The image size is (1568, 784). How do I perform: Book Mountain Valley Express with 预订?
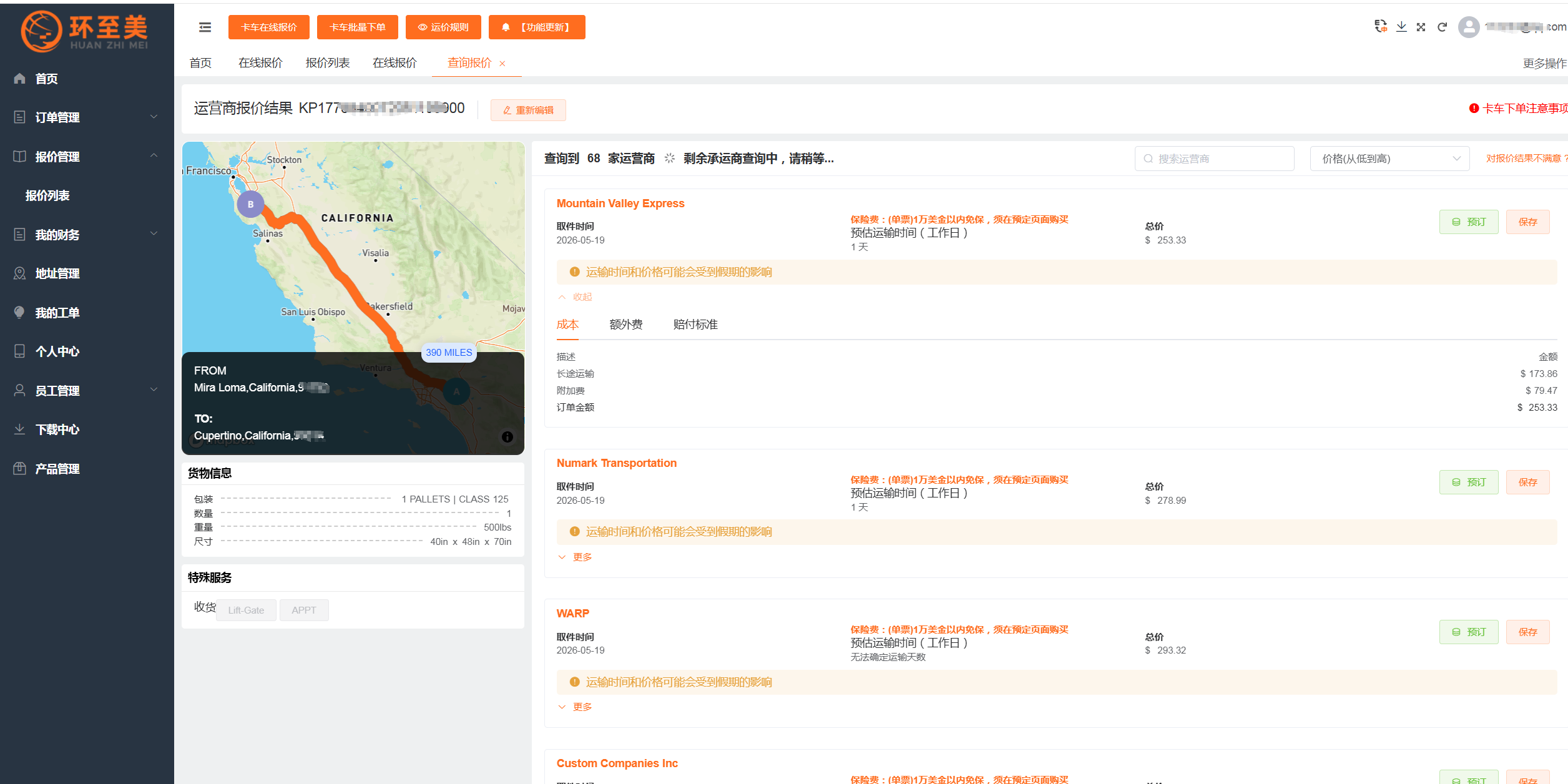coord(1469,222)
